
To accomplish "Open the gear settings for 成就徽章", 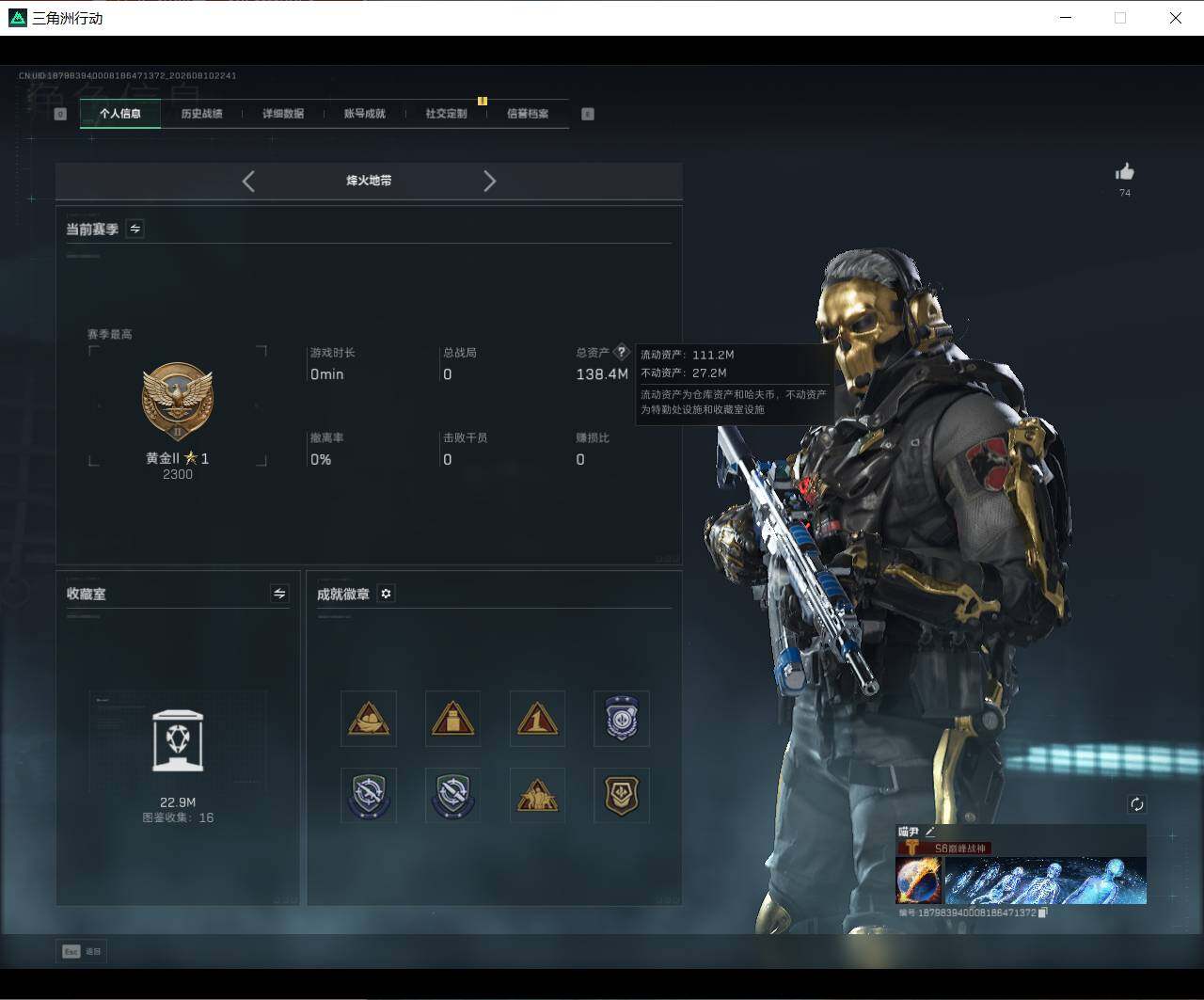I will pyautogui.click(x=386, y=594).
